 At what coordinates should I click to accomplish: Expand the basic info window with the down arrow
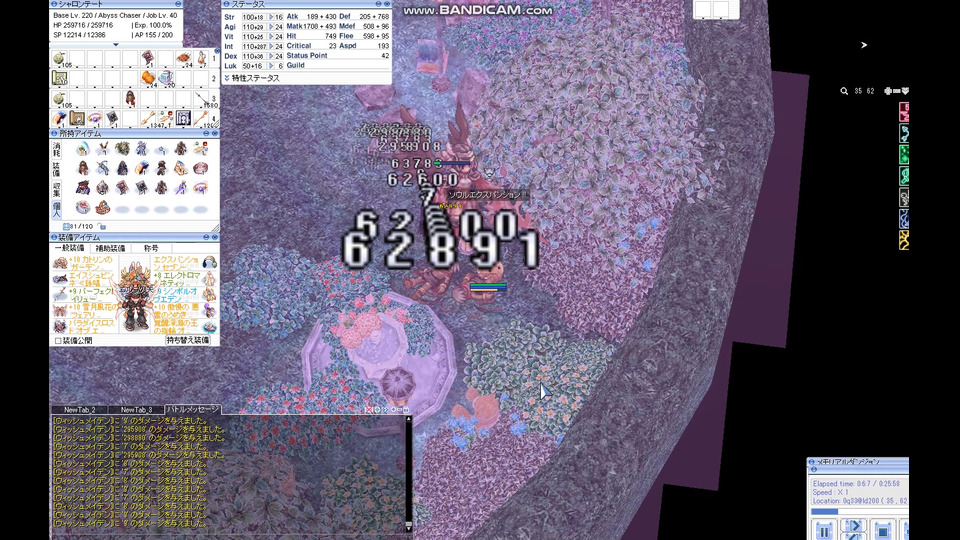tap(116, 45)
